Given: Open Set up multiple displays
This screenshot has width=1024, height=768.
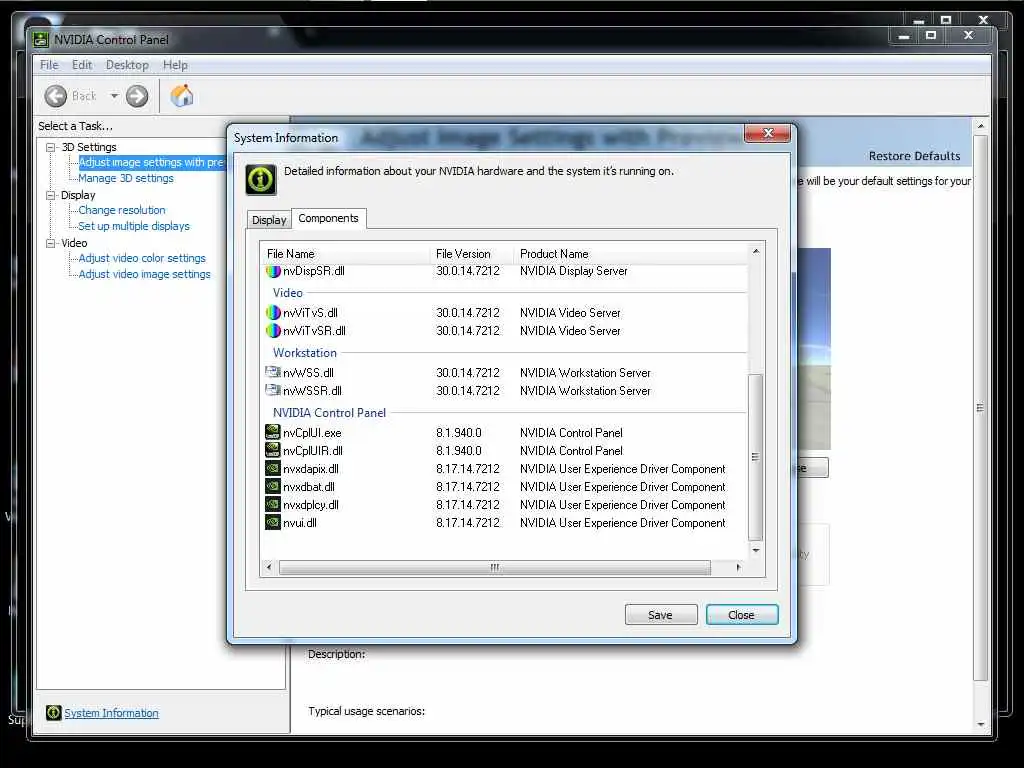Looking at the screenshot, I should coord(134,226).
